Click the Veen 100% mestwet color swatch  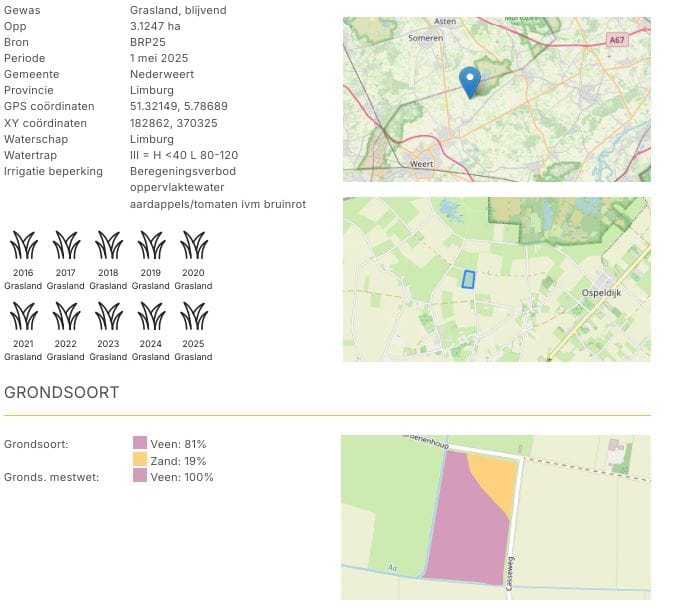[x=139, y=476]
